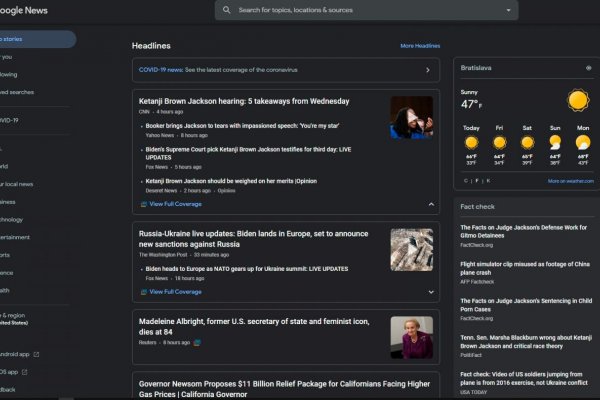Screen dimensions: 600x400
Task: Click full coverage icon under Russia-Ukraine story
Action: (x=143, y=292)
